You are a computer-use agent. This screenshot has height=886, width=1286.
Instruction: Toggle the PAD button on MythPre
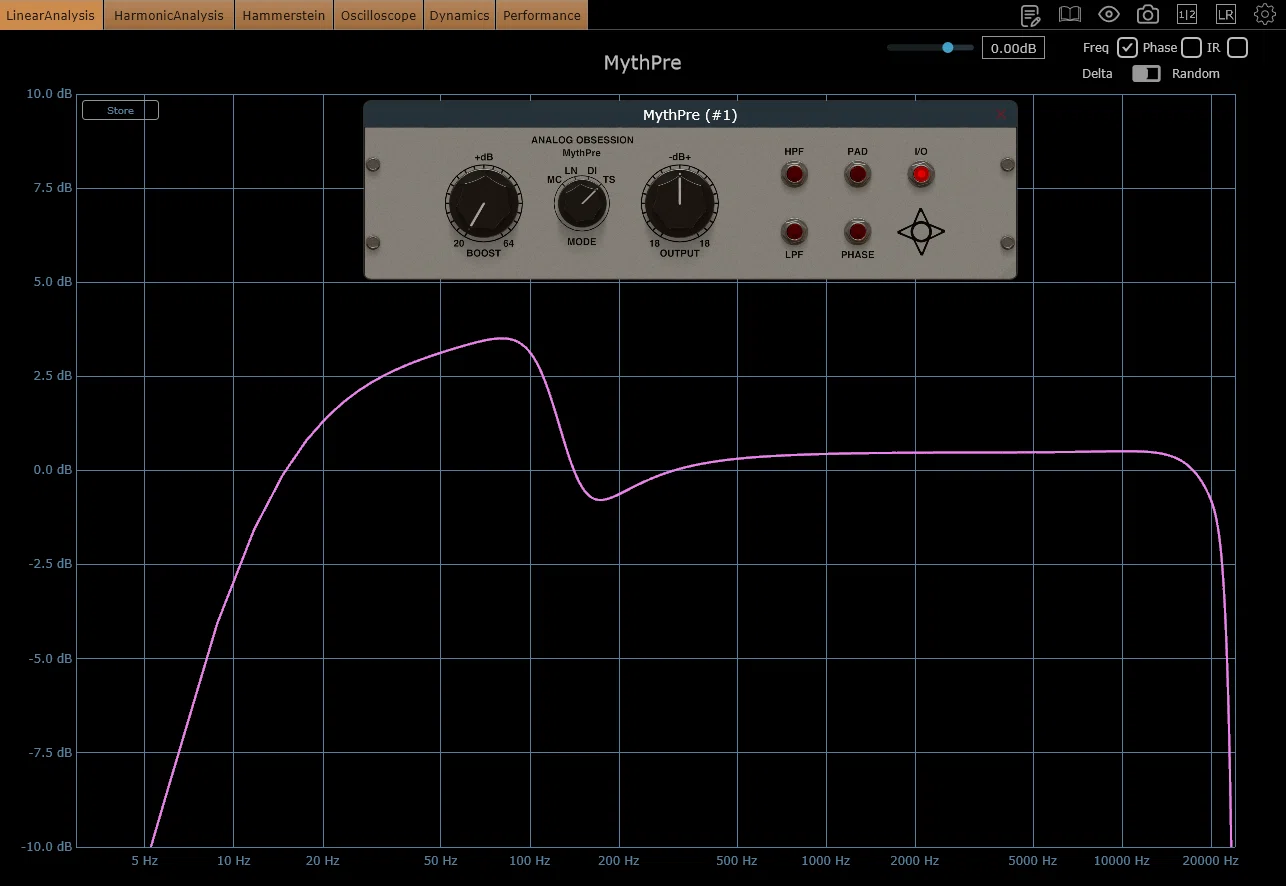[x=857, y=174]
